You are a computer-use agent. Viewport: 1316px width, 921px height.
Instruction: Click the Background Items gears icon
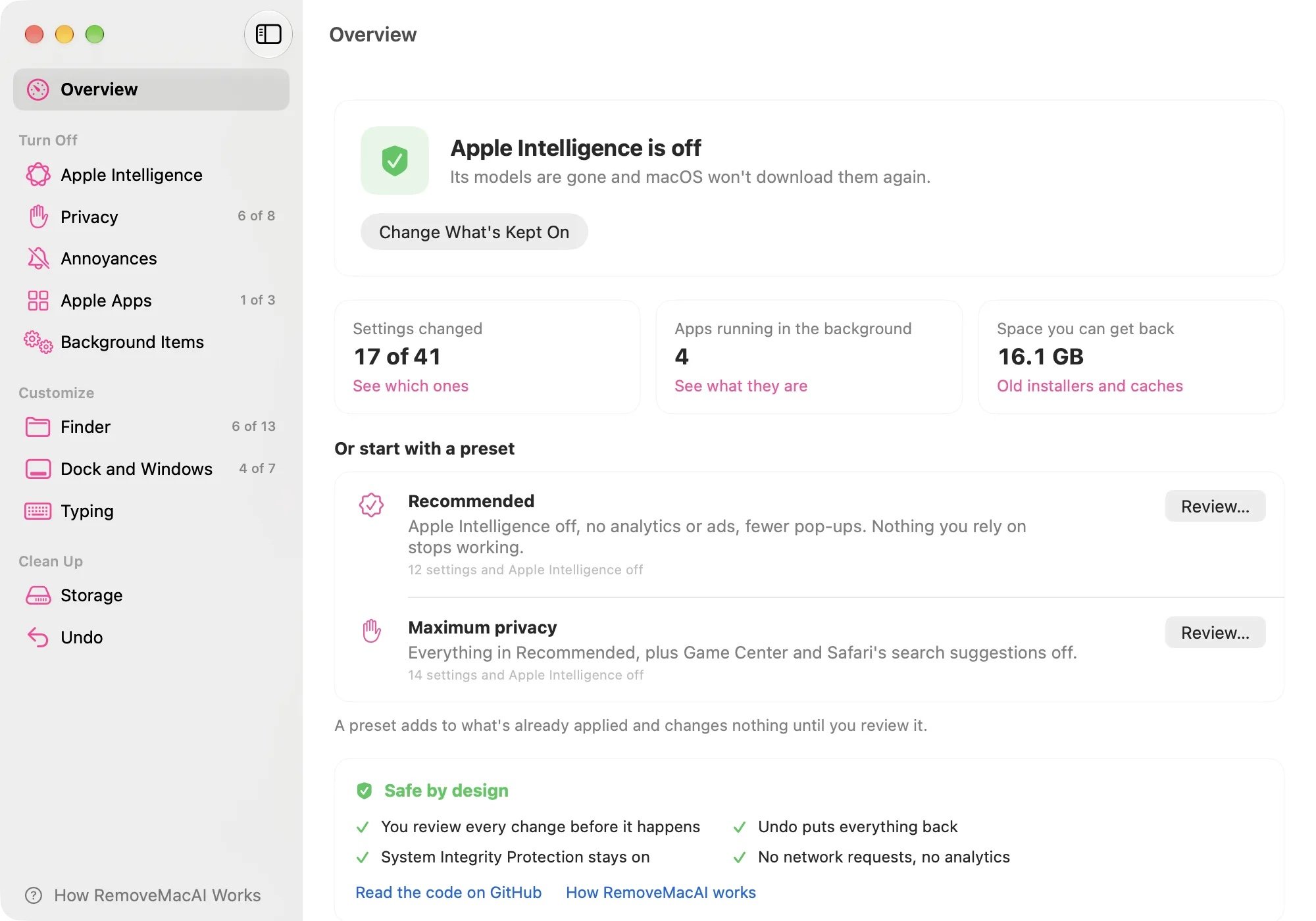click(x=38, y=342)
